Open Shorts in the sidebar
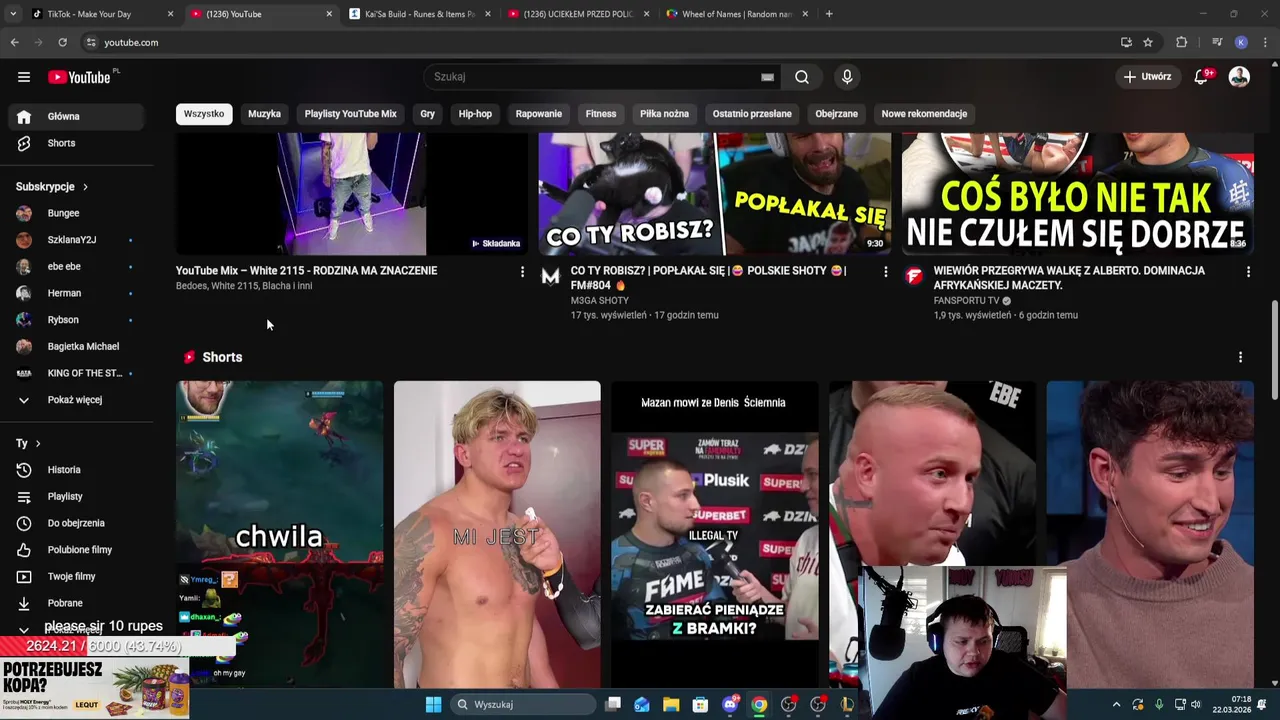Viewport: 1280px width, 720px height. click(76, 143)
